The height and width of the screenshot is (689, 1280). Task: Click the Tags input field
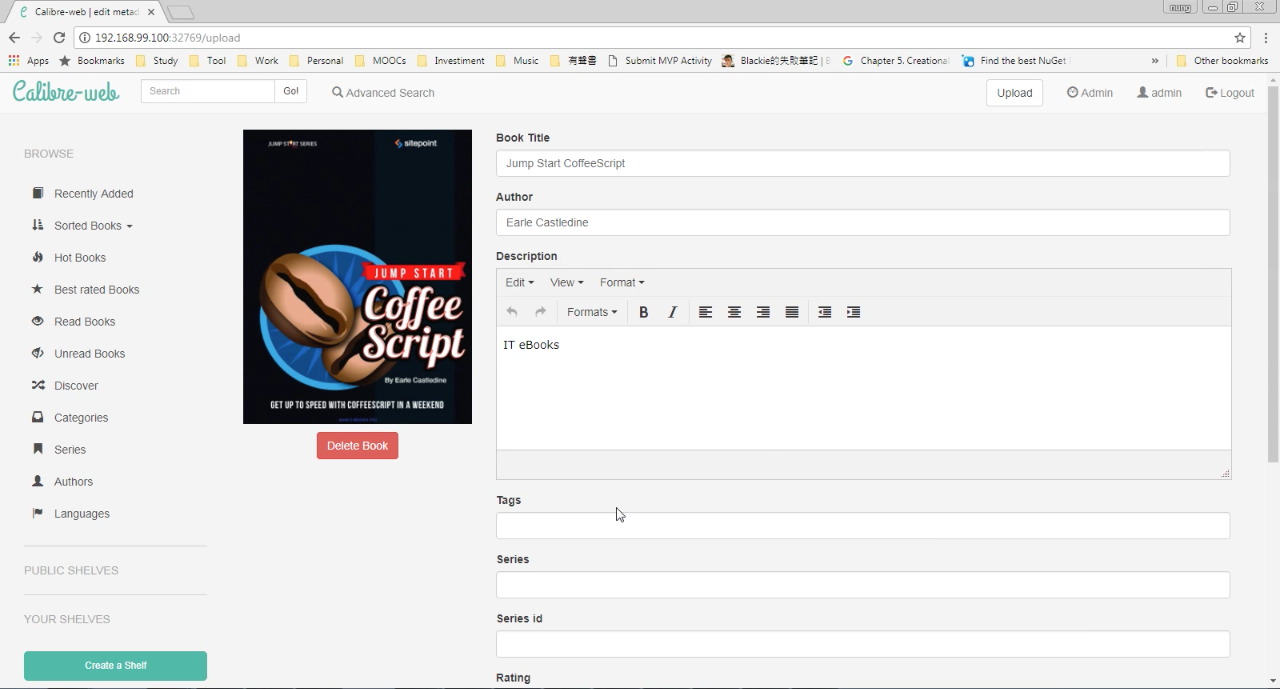click(x=863, y=526)
